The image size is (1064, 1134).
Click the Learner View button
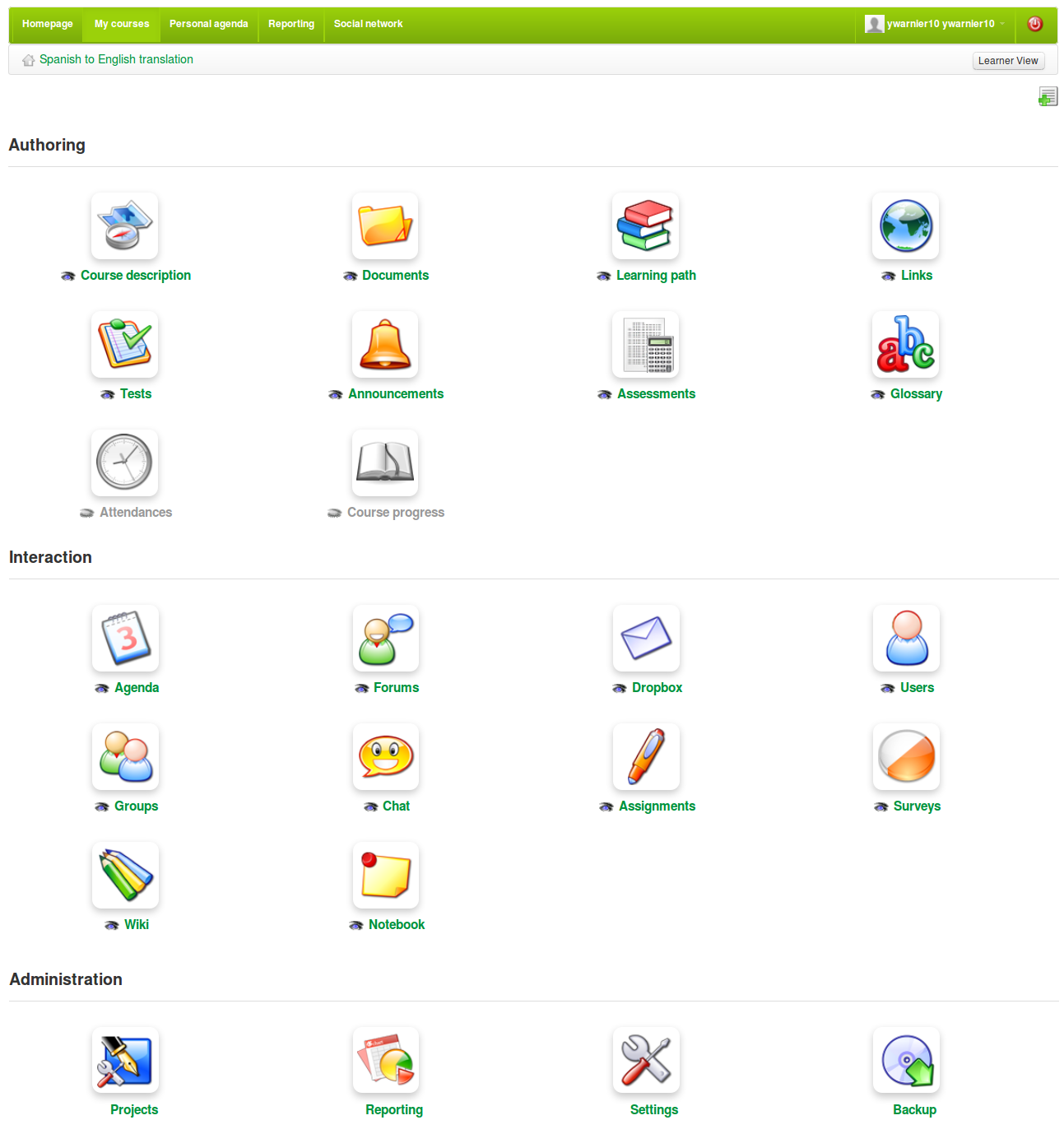(x=1007, y=61)
